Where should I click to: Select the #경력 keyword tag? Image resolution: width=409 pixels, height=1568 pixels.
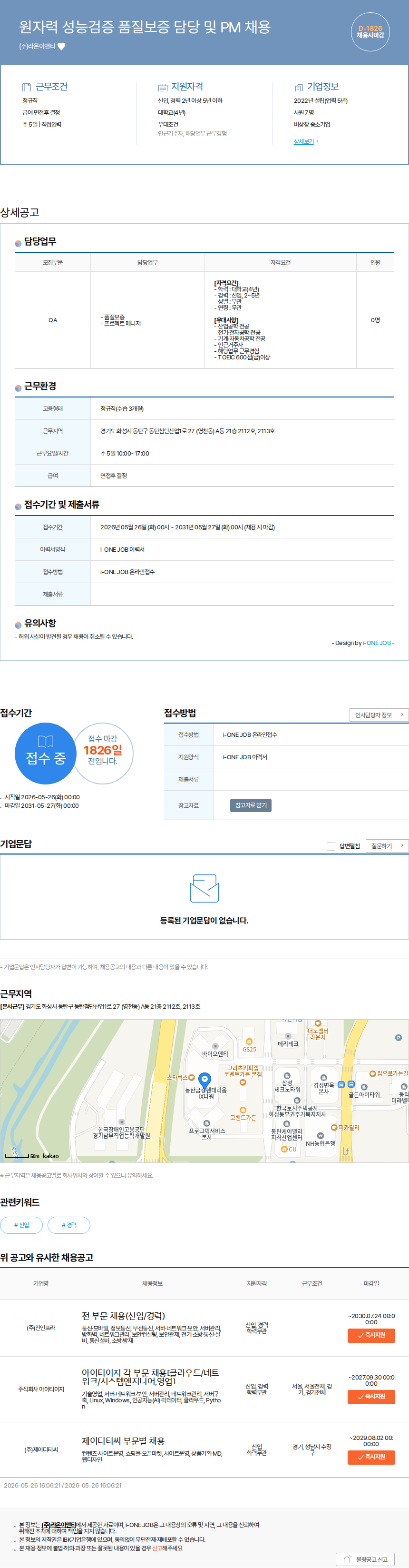[69, 1225]
